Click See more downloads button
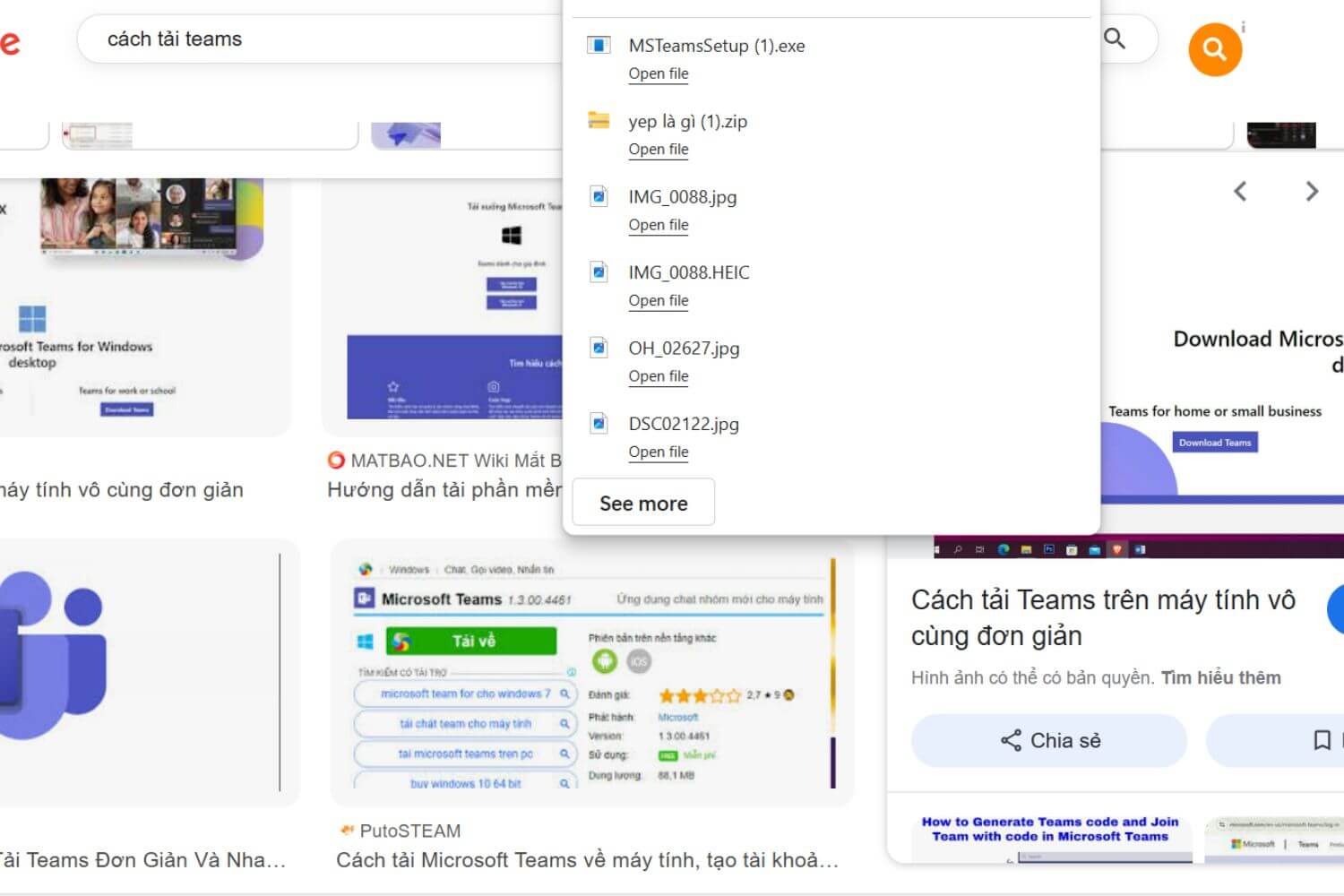 pos(643,503)
